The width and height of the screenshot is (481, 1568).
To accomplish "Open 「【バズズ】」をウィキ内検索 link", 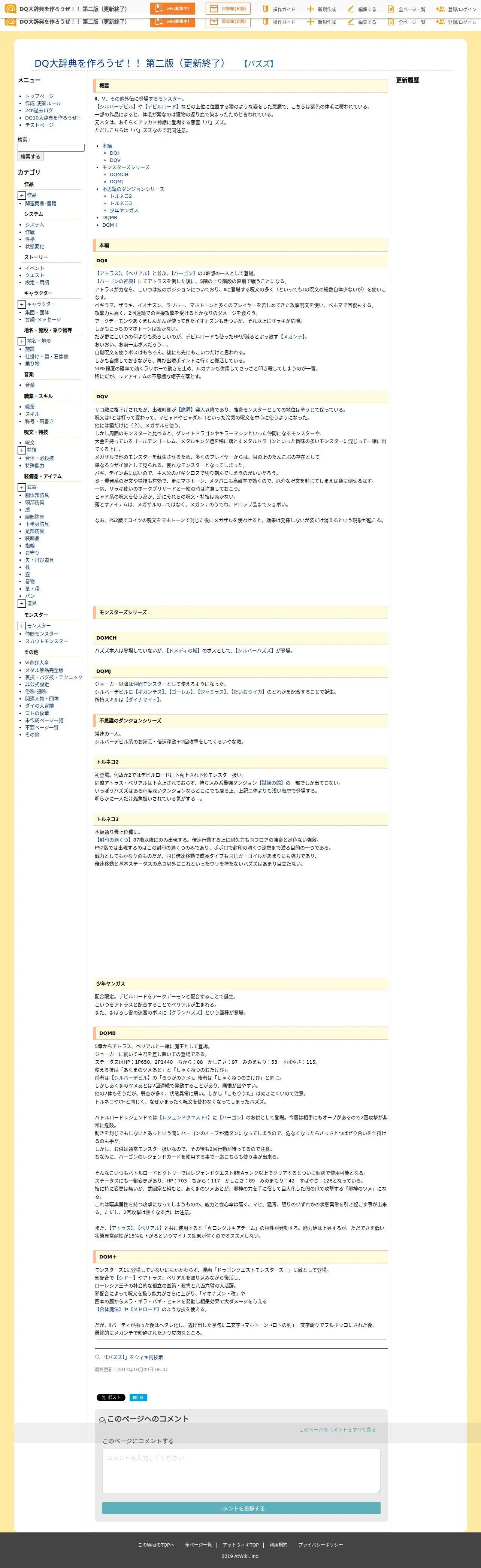I will (132, 1357).
